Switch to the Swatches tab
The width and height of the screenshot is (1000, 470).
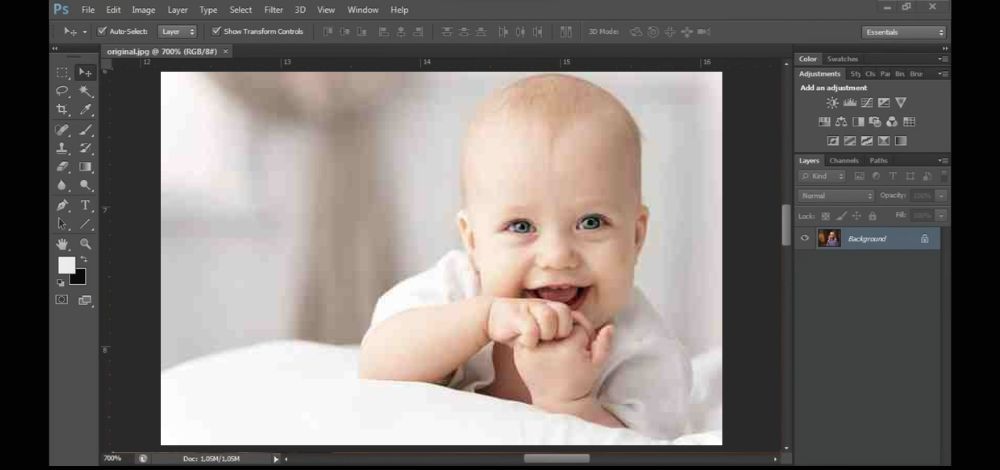(x=842, y=59)
